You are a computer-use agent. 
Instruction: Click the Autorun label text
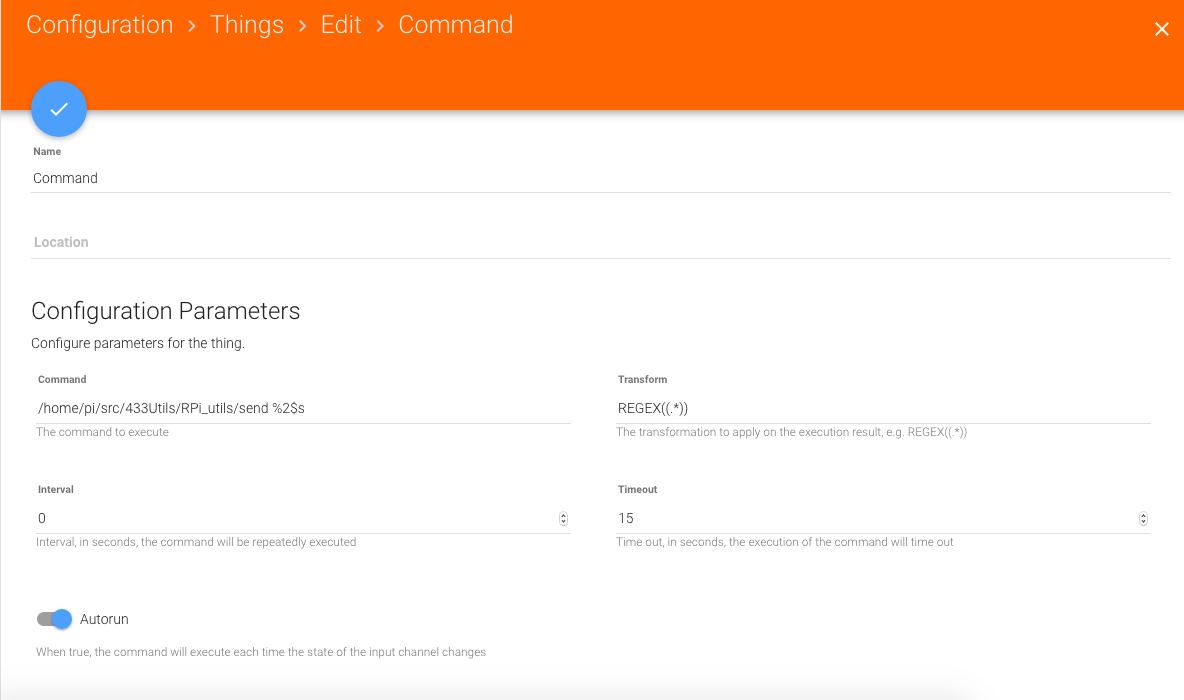click(x=104, y=619)
